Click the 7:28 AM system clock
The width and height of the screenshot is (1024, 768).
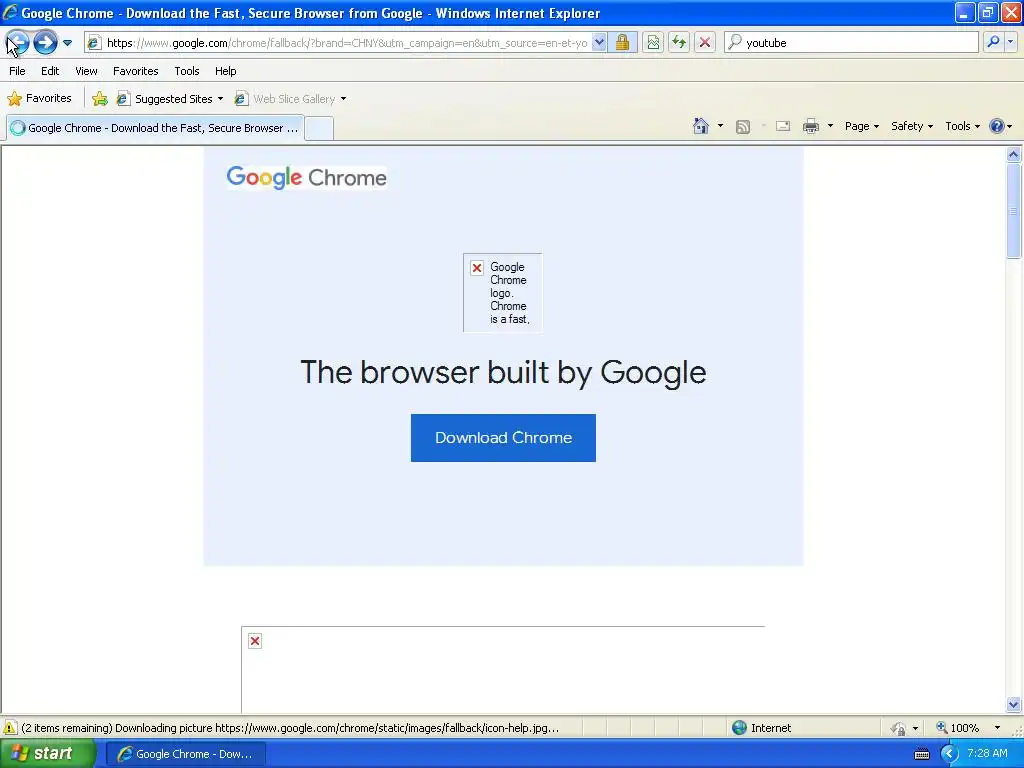987,754
